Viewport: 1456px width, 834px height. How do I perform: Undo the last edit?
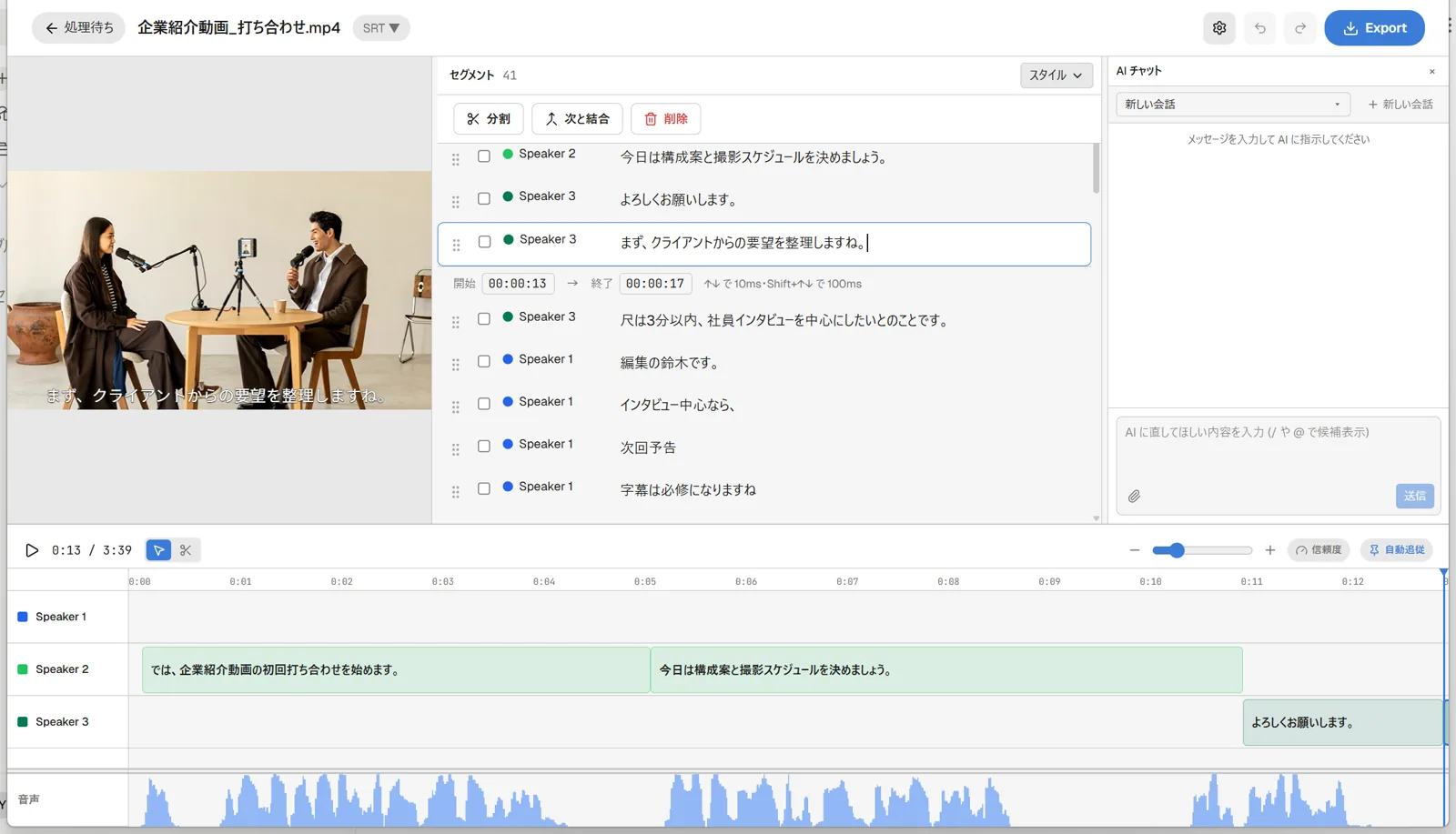coord(1260,28)
